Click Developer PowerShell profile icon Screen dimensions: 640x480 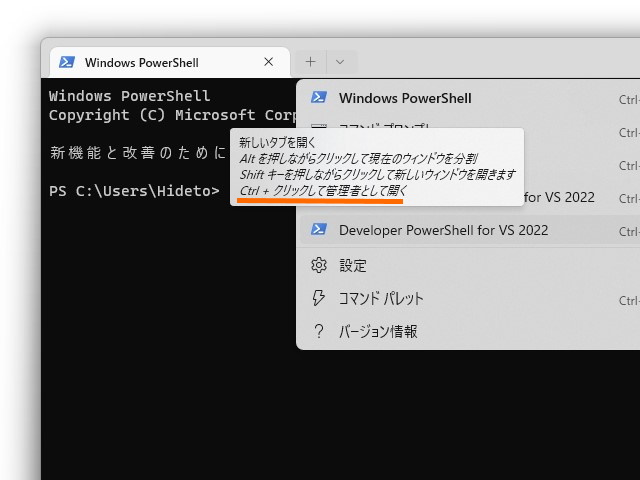tap(319, 229)
